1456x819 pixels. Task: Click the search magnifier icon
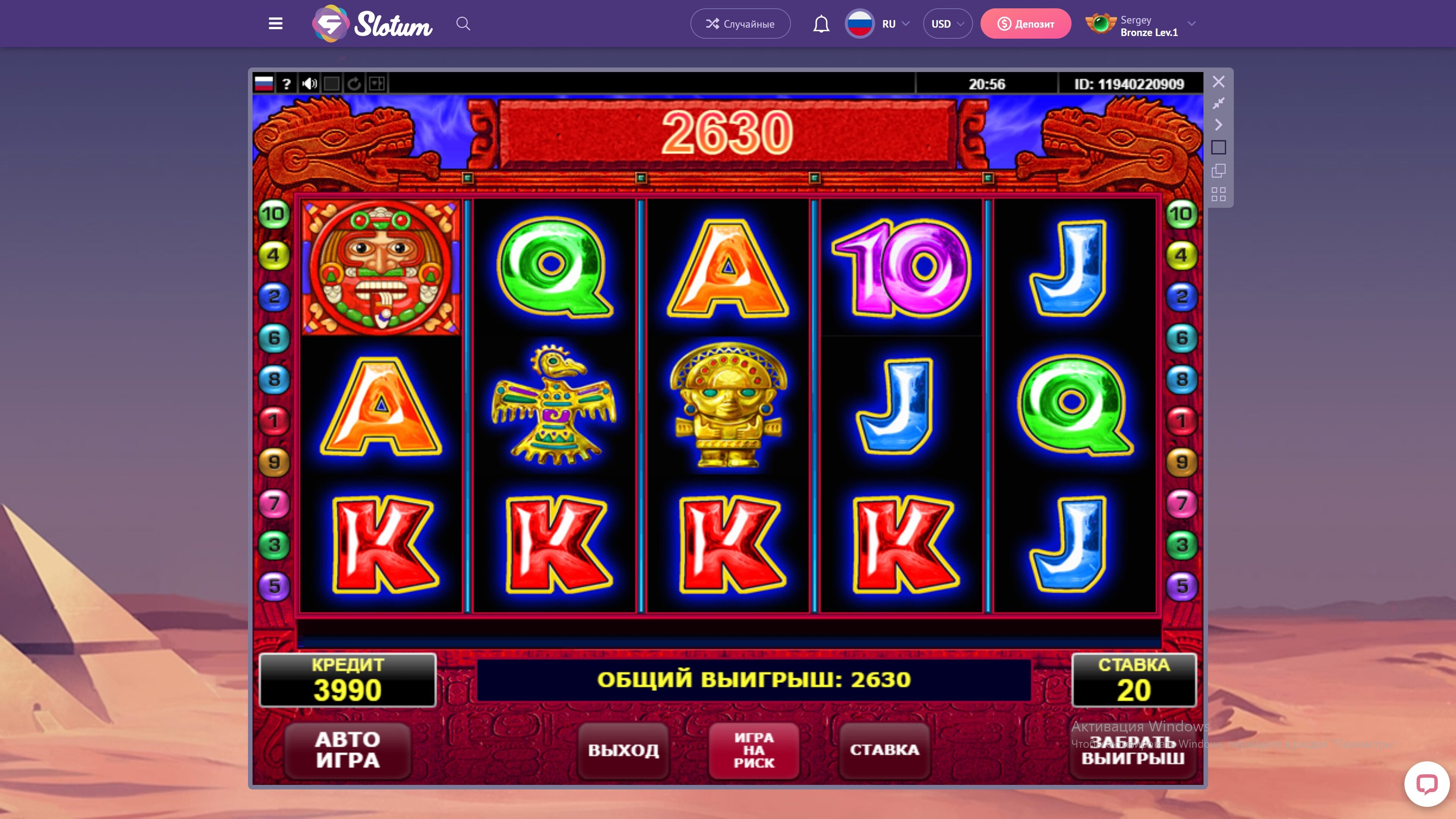[463, 24]
